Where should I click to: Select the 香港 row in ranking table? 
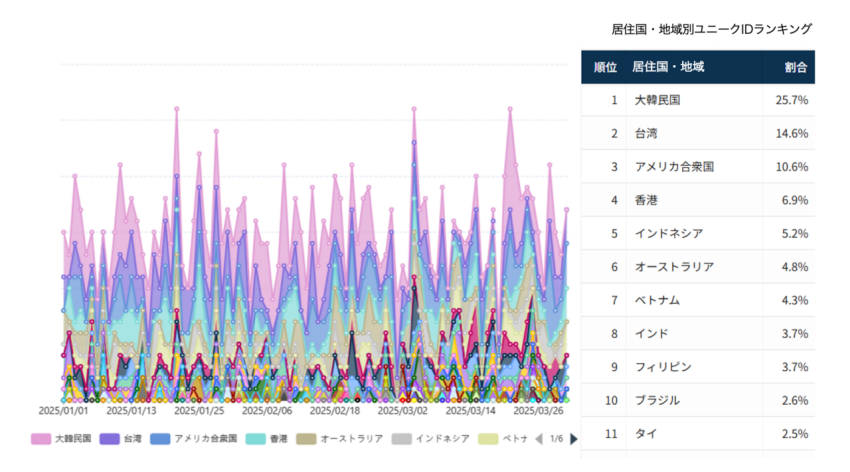click(698, 201)
